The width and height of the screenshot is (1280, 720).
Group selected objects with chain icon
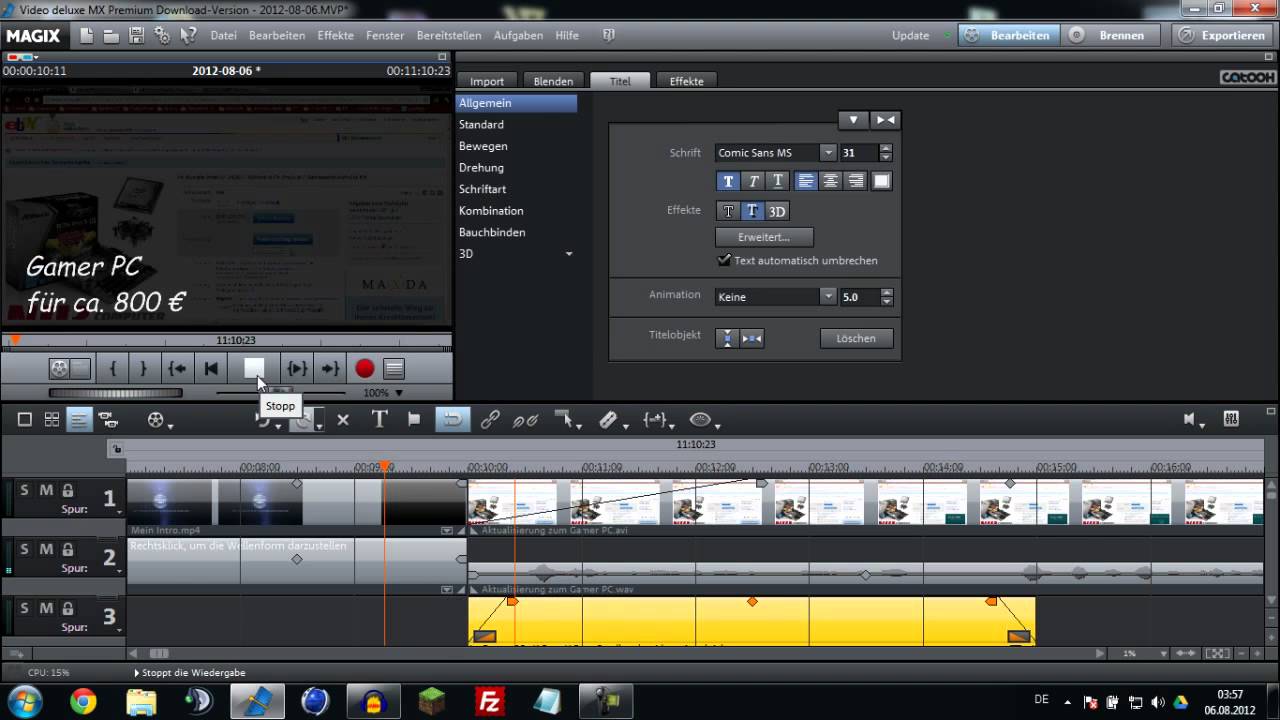490,420
